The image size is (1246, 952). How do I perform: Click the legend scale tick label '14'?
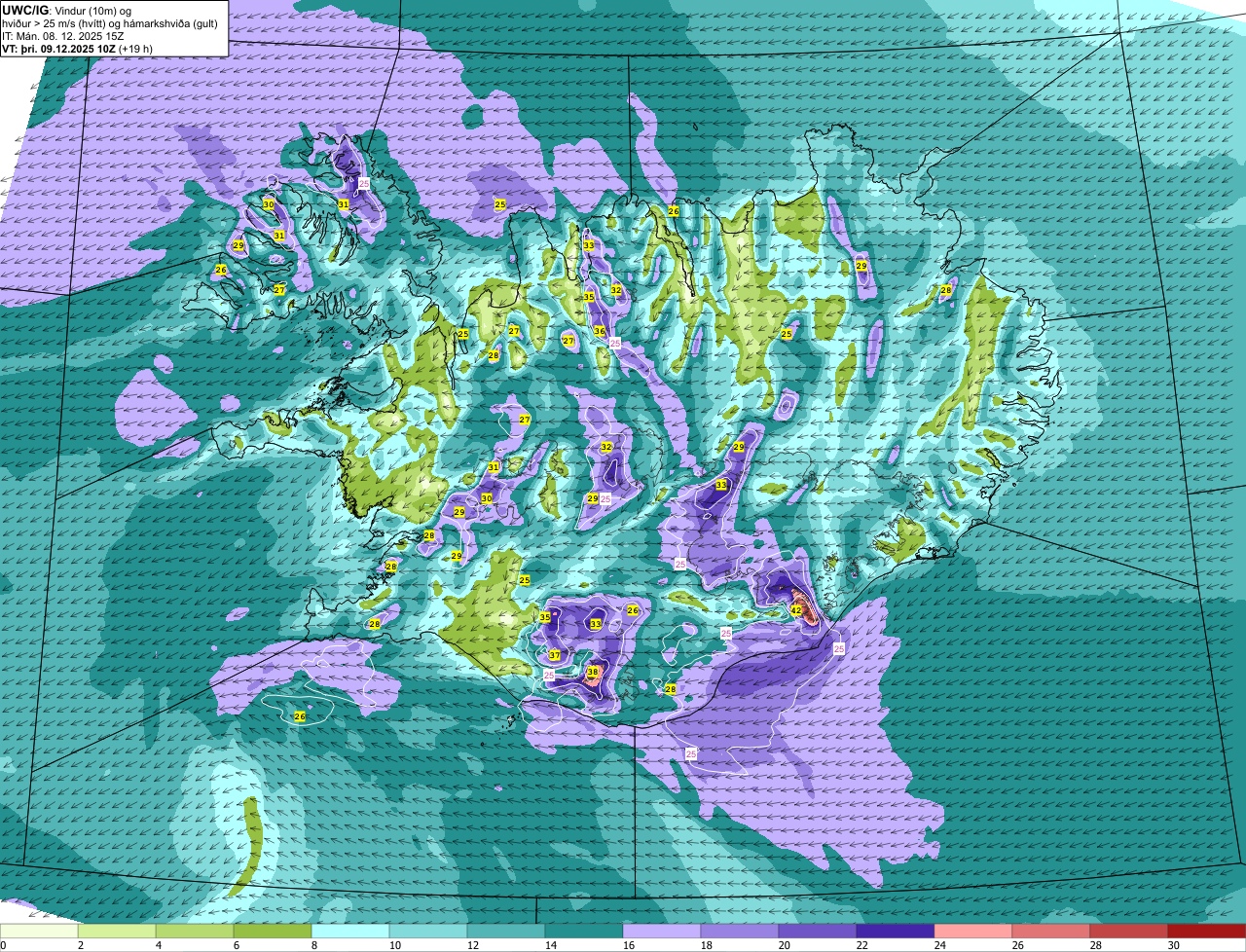tap(550, 945)
